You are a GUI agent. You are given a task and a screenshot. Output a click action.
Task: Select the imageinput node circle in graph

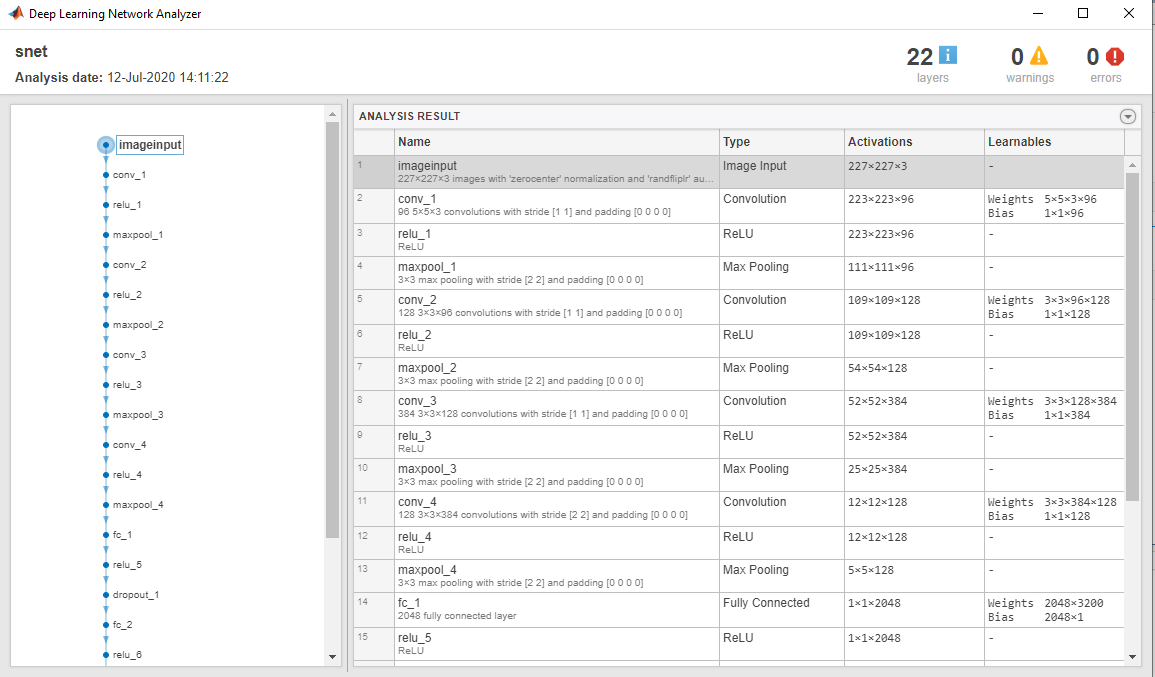[x=106, y=145]
